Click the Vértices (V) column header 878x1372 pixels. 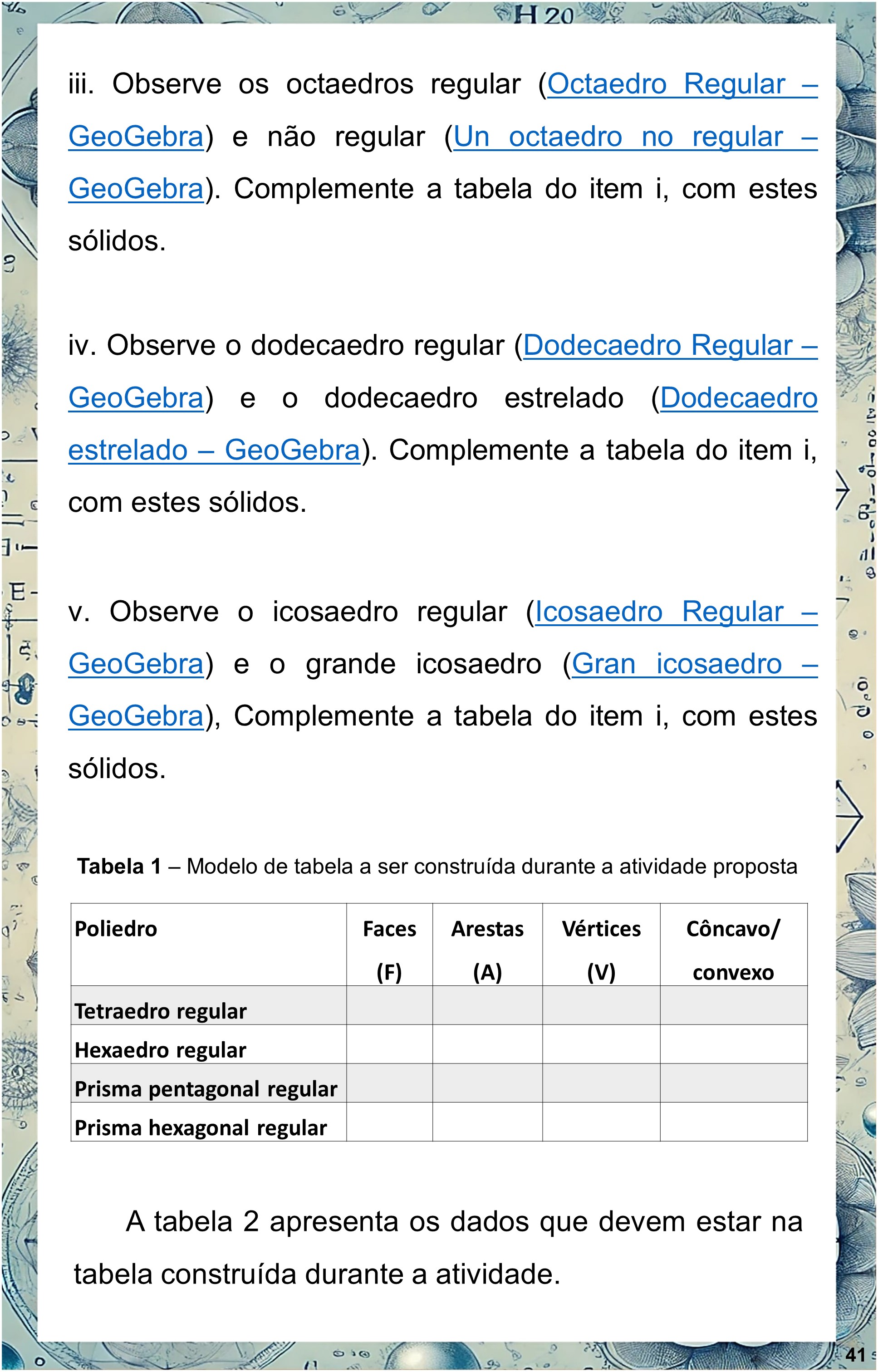601,944
